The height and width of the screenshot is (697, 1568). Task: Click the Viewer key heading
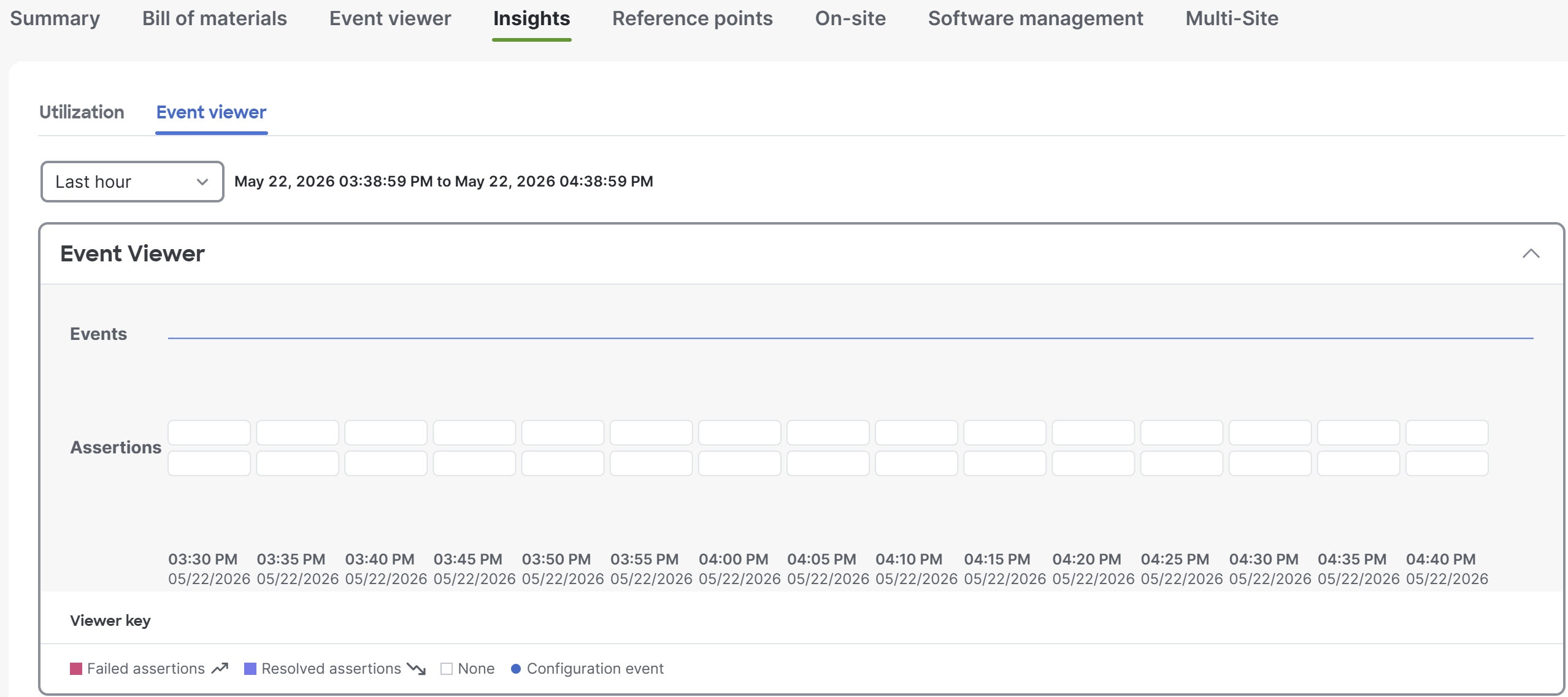click(x=110, y=620)
